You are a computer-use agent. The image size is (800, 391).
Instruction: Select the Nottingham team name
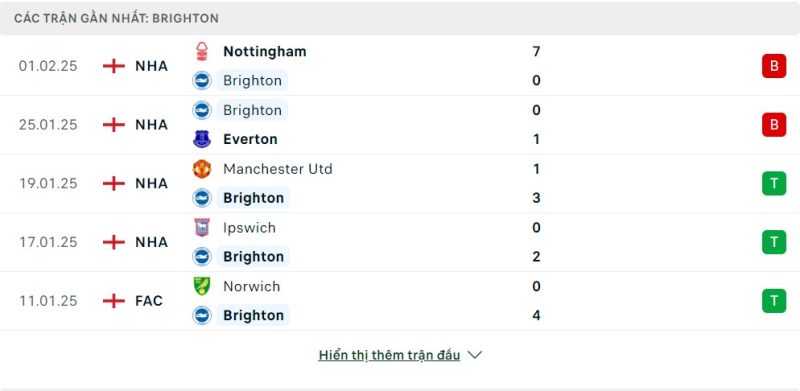pyautogui.click(x=265, y=52)
